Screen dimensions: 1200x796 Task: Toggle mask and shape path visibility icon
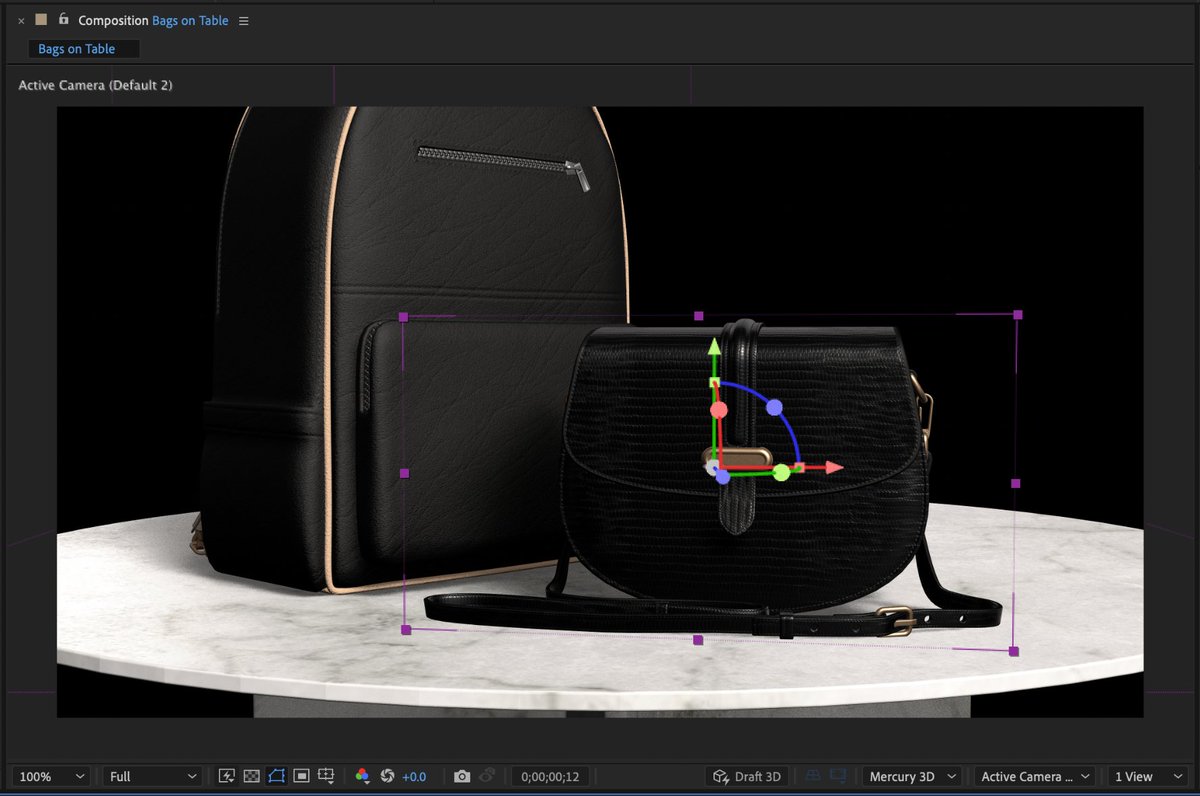click(277, 776)
